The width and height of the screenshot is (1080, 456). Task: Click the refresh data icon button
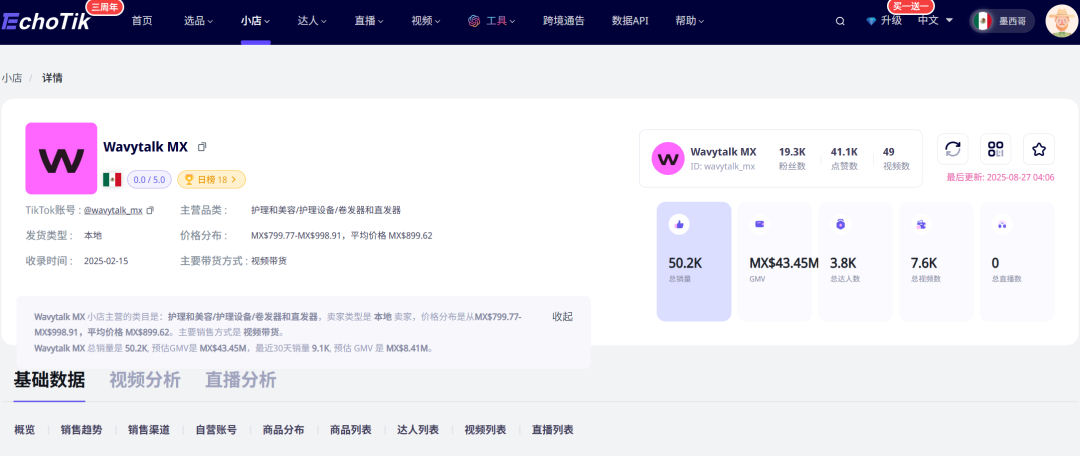pyautogui.click(x=952, y=149)
